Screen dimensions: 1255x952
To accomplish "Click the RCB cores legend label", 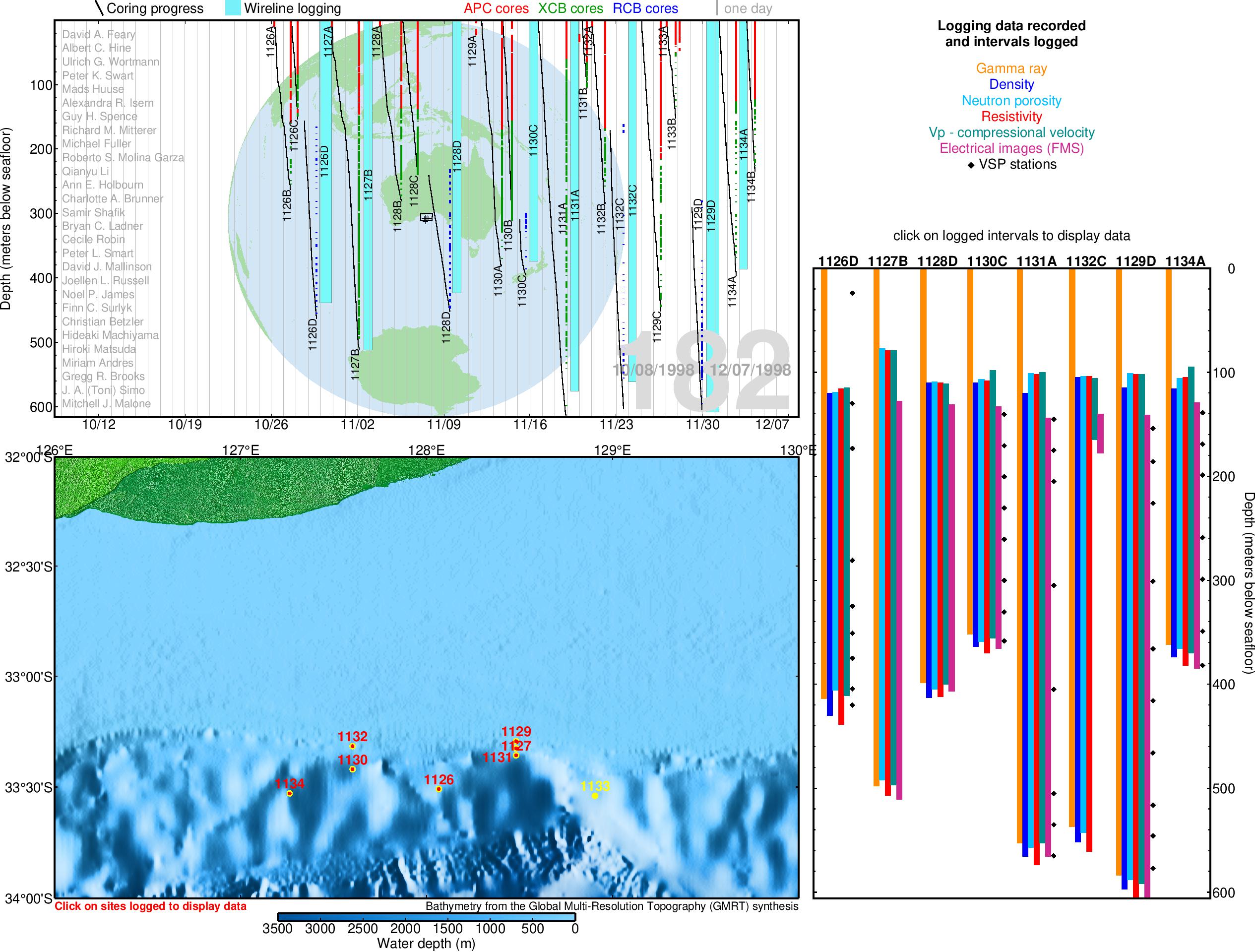I will click(x=645, y=8).
